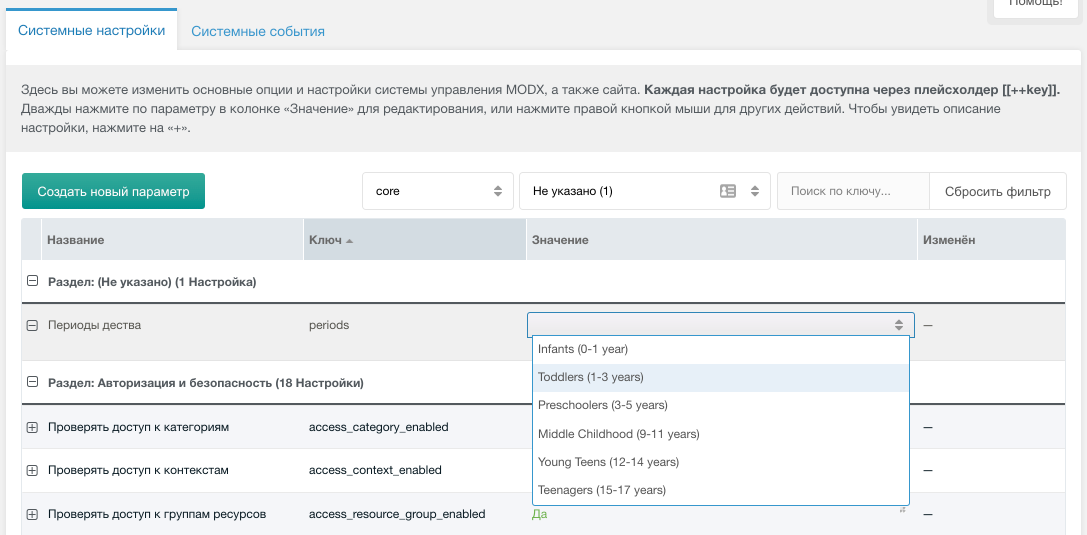Expand Проверять доступ к контекстам row
This screenshot has width=1087, height=535.
click(32, 471)
